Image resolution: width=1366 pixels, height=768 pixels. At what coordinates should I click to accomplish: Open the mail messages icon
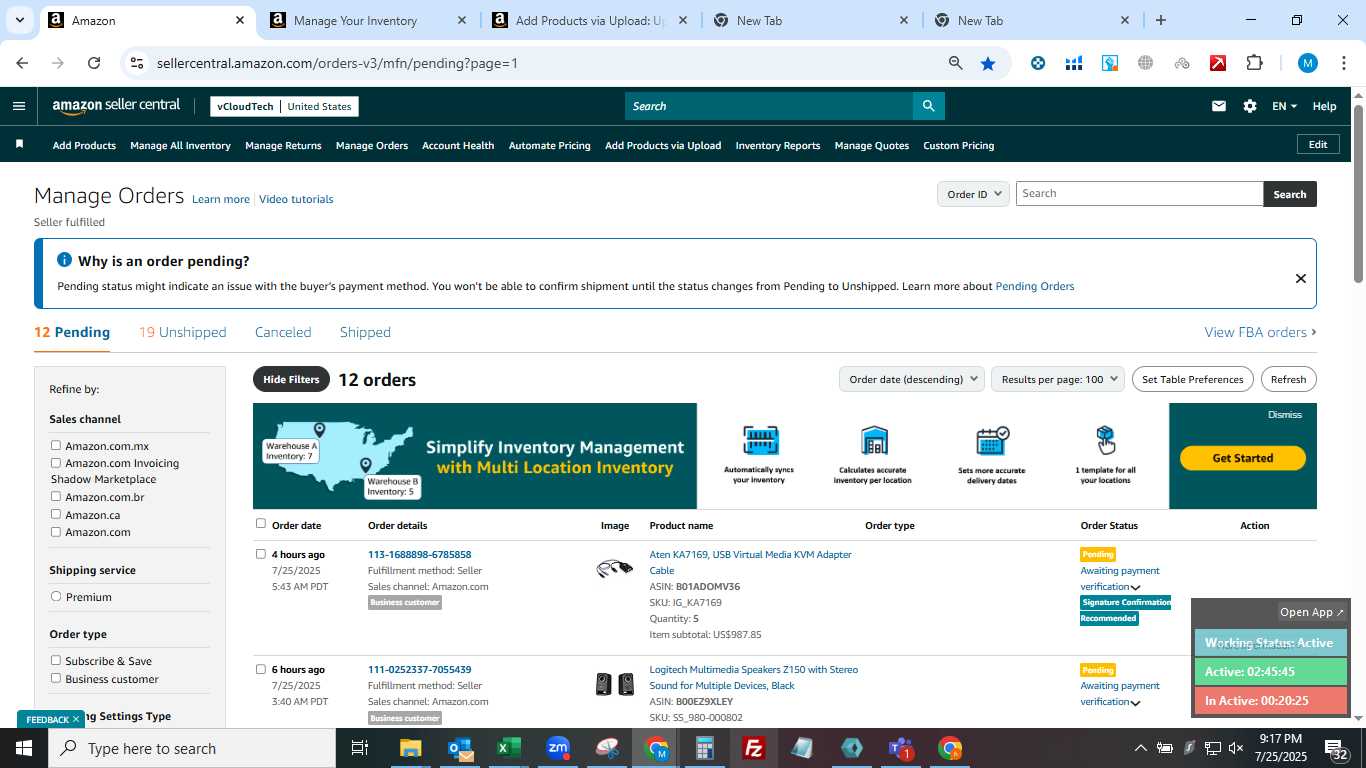tap(1218, 106)
